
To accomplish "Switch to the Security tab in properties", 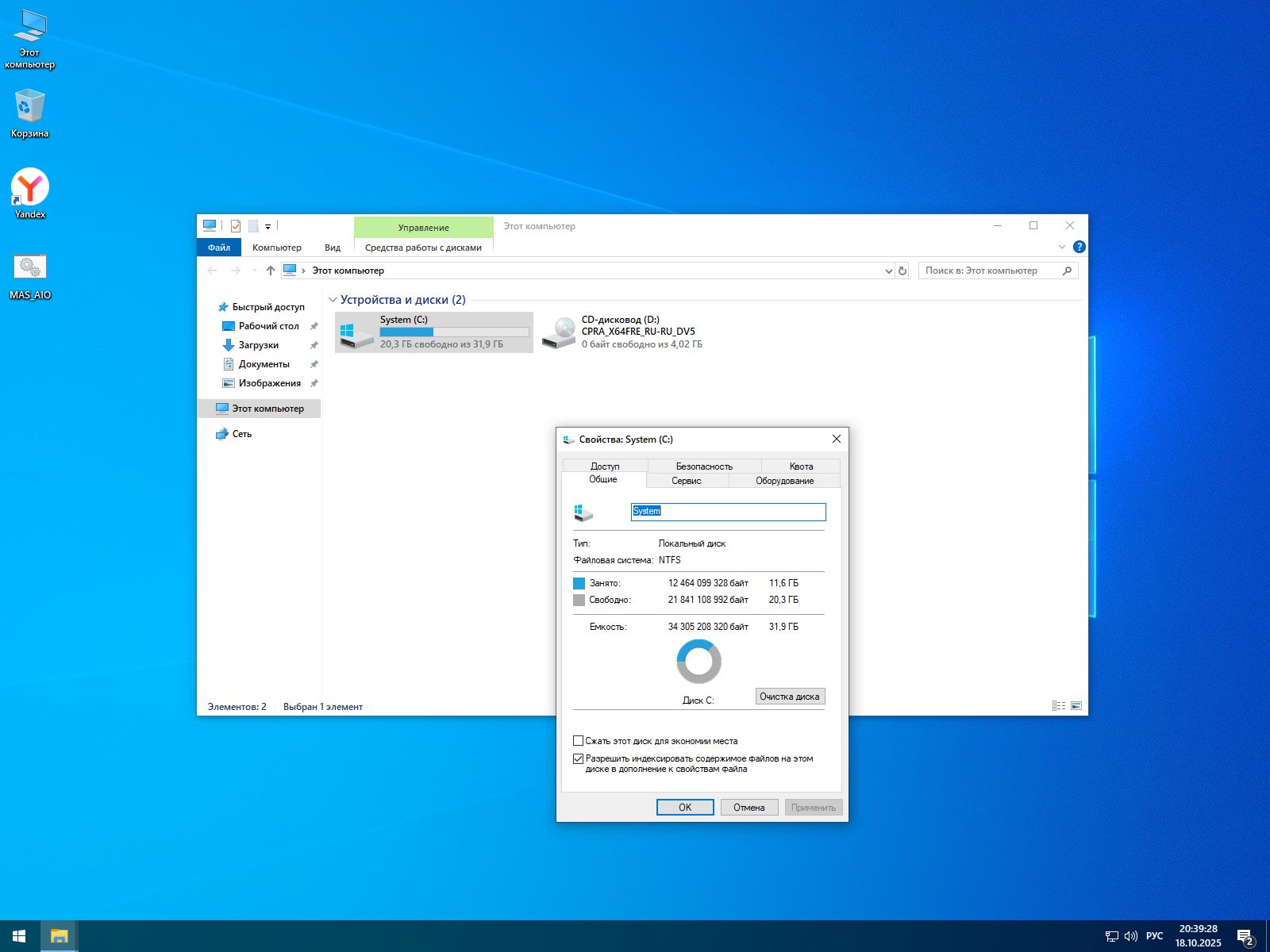I will click(704, 466).
